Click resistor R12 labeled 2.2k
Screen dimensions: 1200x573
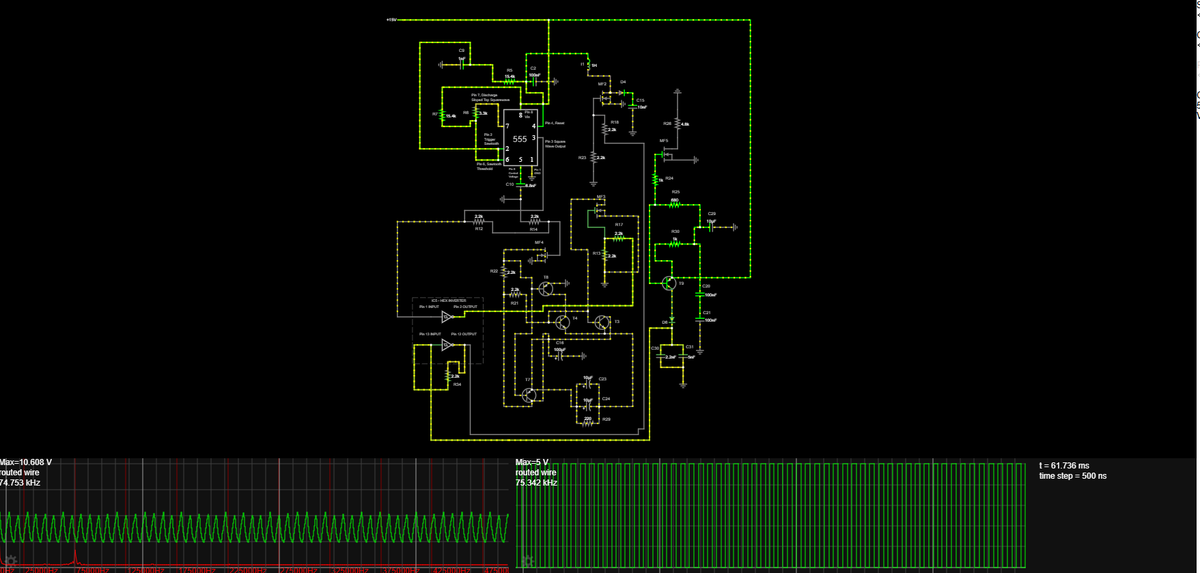[x=478, y=222]
